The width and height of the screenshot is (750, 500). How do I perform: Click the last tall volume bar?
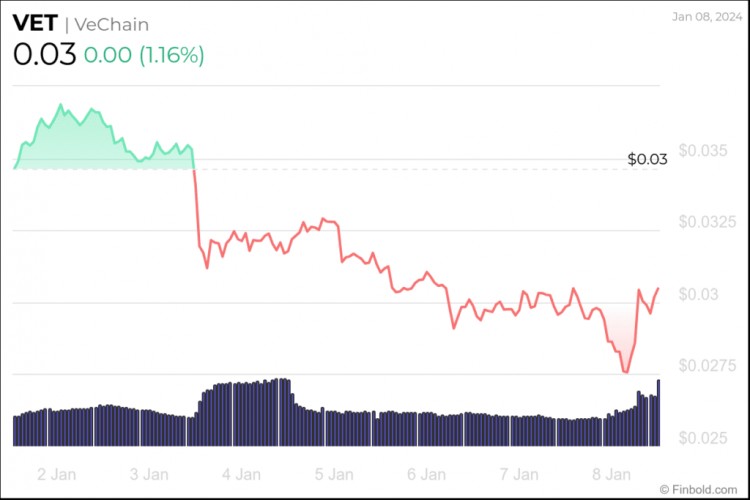click(658, 412)
